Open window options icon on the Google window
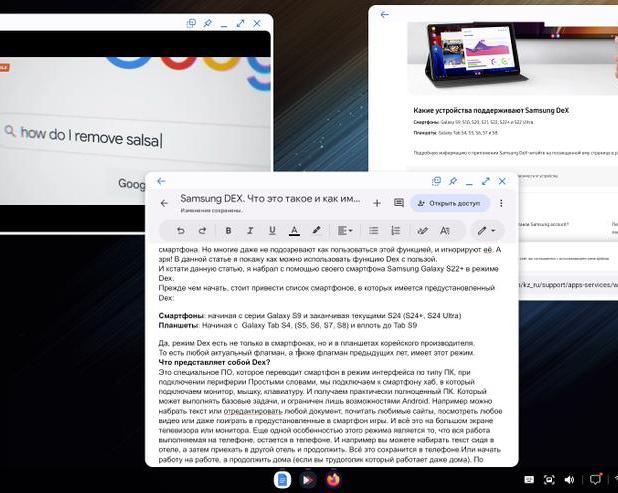 (191, 23)
